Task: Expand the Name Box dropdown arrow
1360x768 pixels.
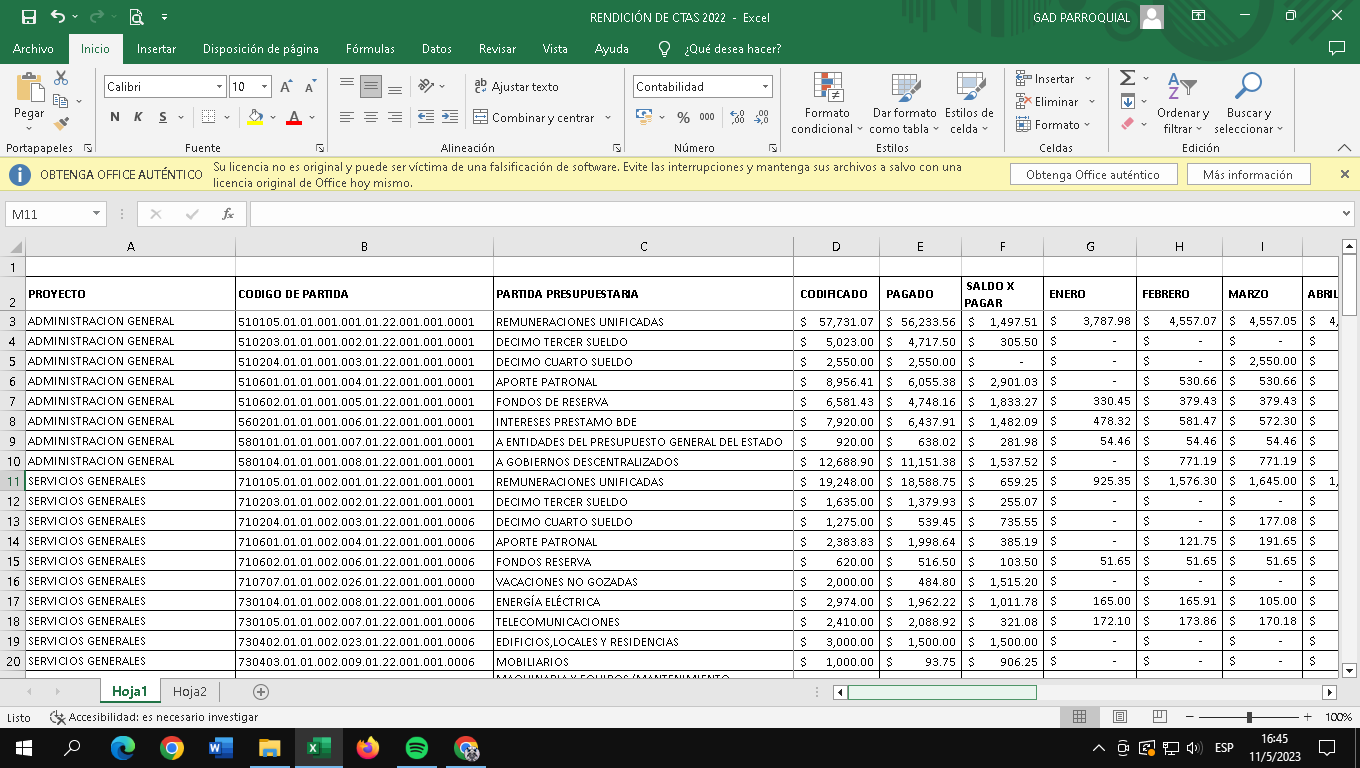Action: (x=96, y=214)
